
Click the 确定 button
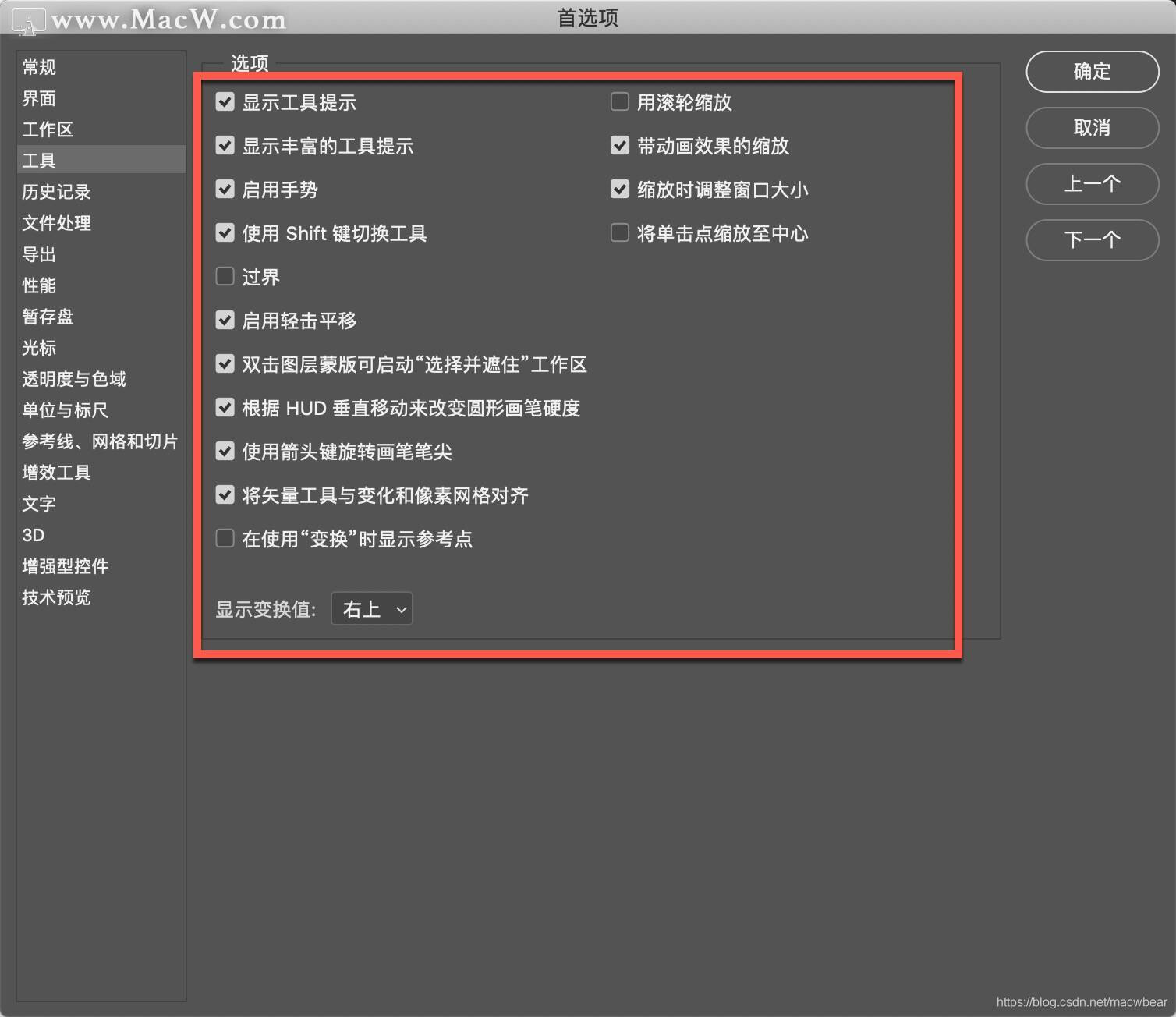point(1092,72)
